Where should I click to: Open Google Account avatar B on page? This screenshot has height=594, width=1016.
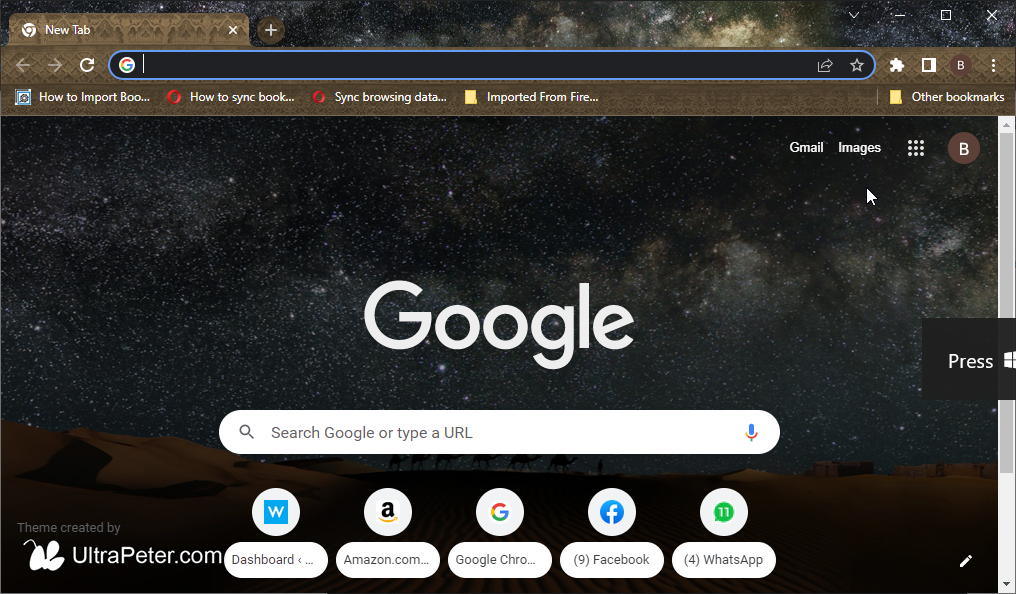(964, 148)
